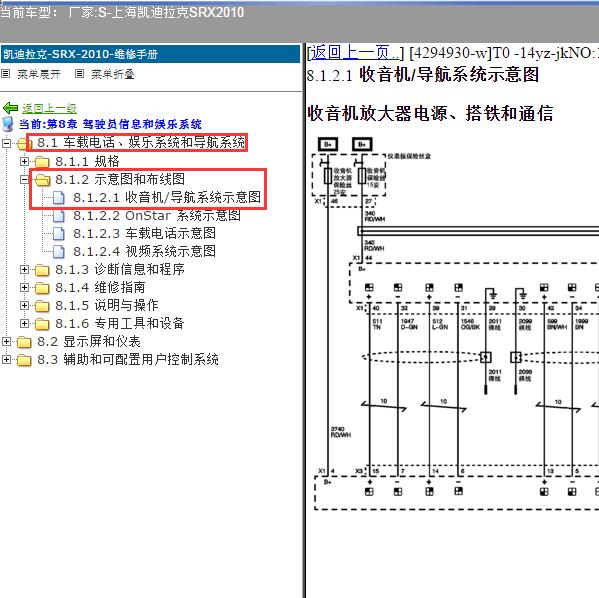The height and width of the screenshot is (598, 599).
Task: Select 8.1.2 示意图和布线图 item
Action: tap(120, 179)
